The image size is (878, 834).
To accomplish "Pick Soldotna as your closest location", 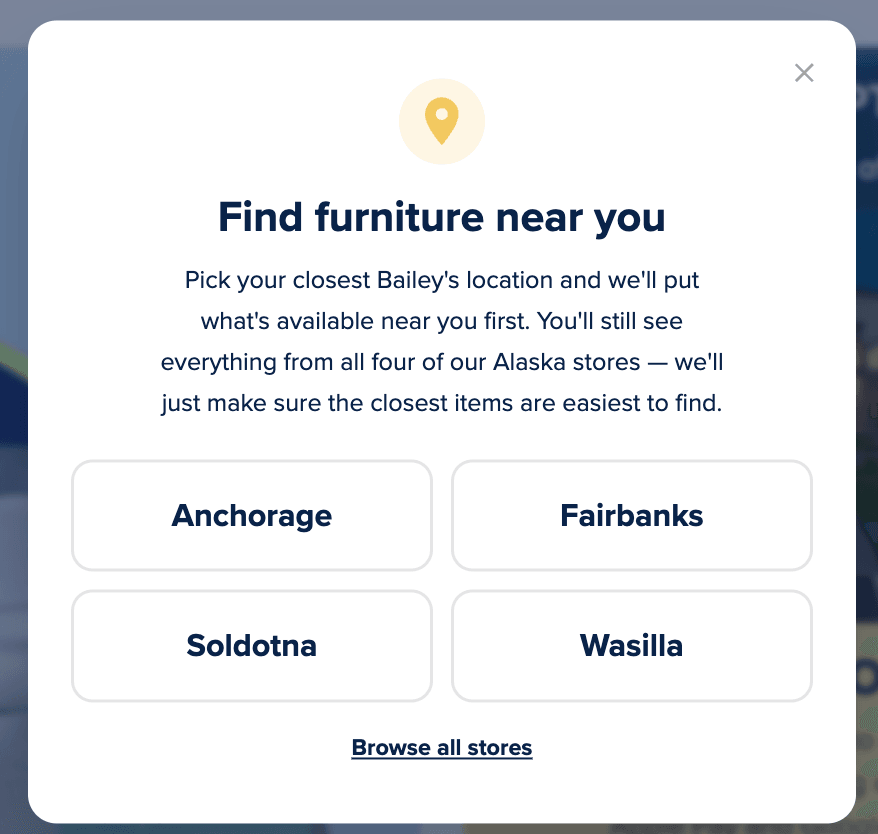I will pyautogui.click(x=251, y=645).
